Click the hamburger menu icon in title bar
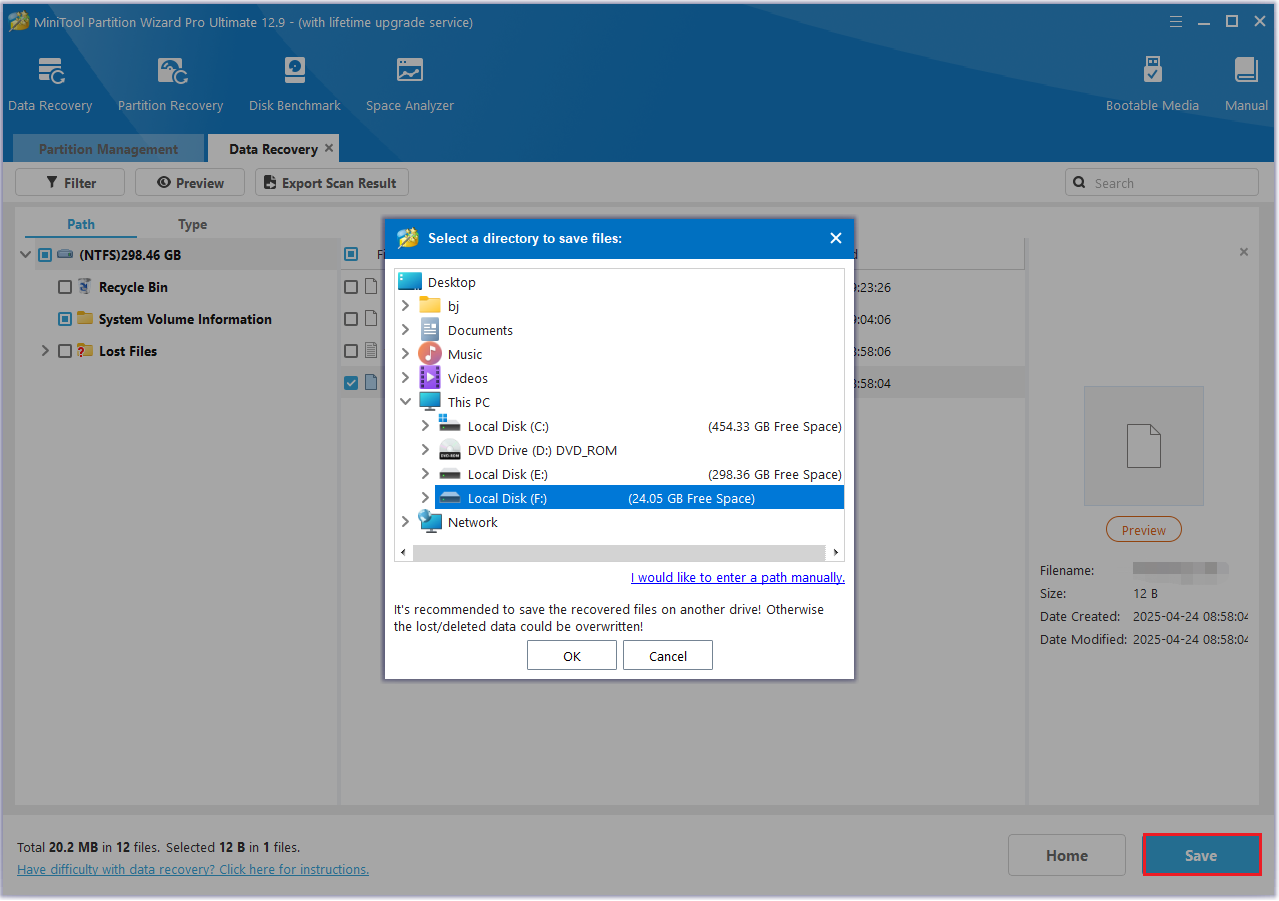 1177,21
